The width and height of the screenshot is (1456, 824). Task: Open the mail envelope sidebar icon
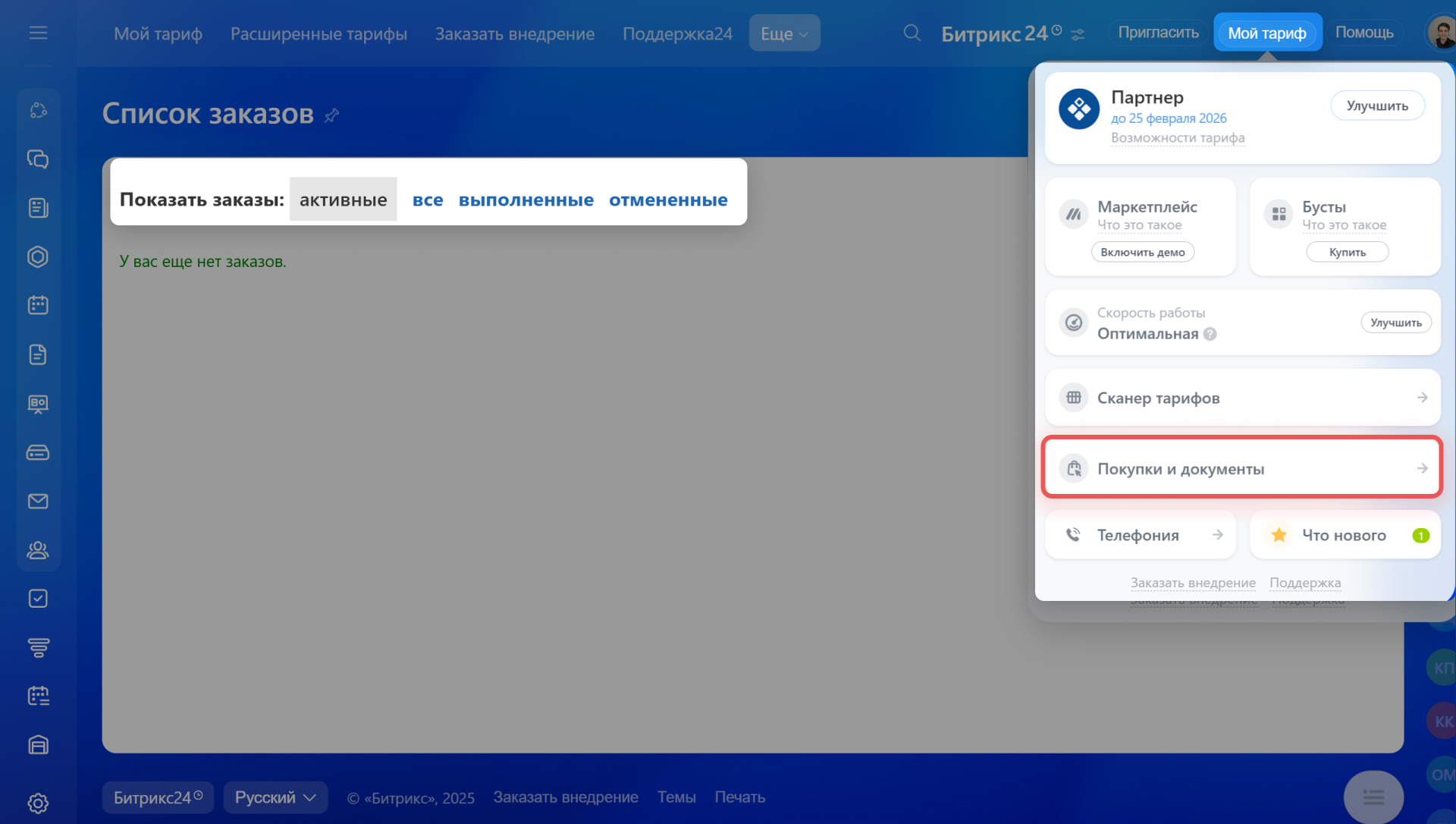tap(38, 501)
